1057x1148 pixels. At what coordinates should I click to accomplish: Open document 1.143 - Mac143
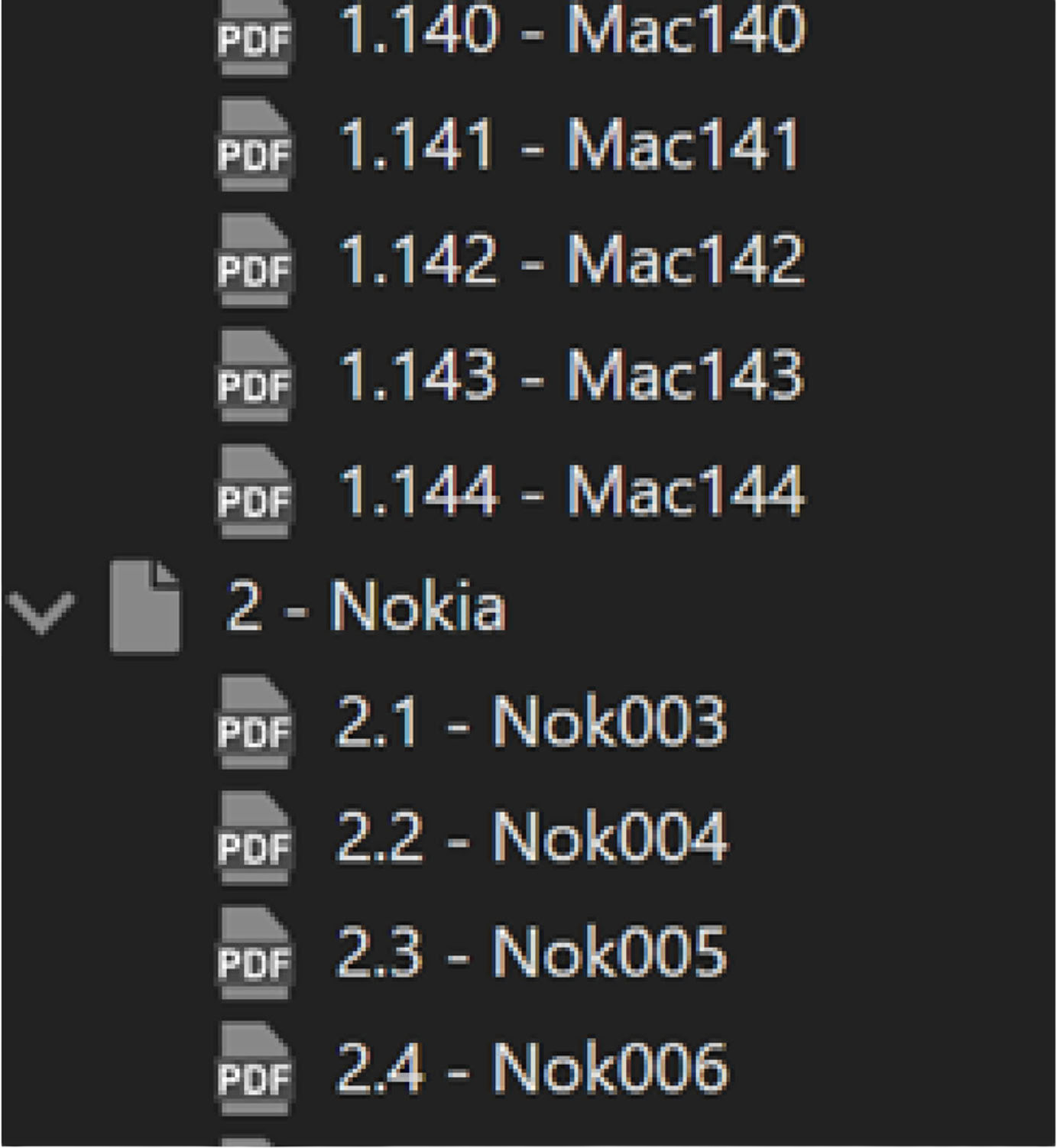(x=572, y=376)
